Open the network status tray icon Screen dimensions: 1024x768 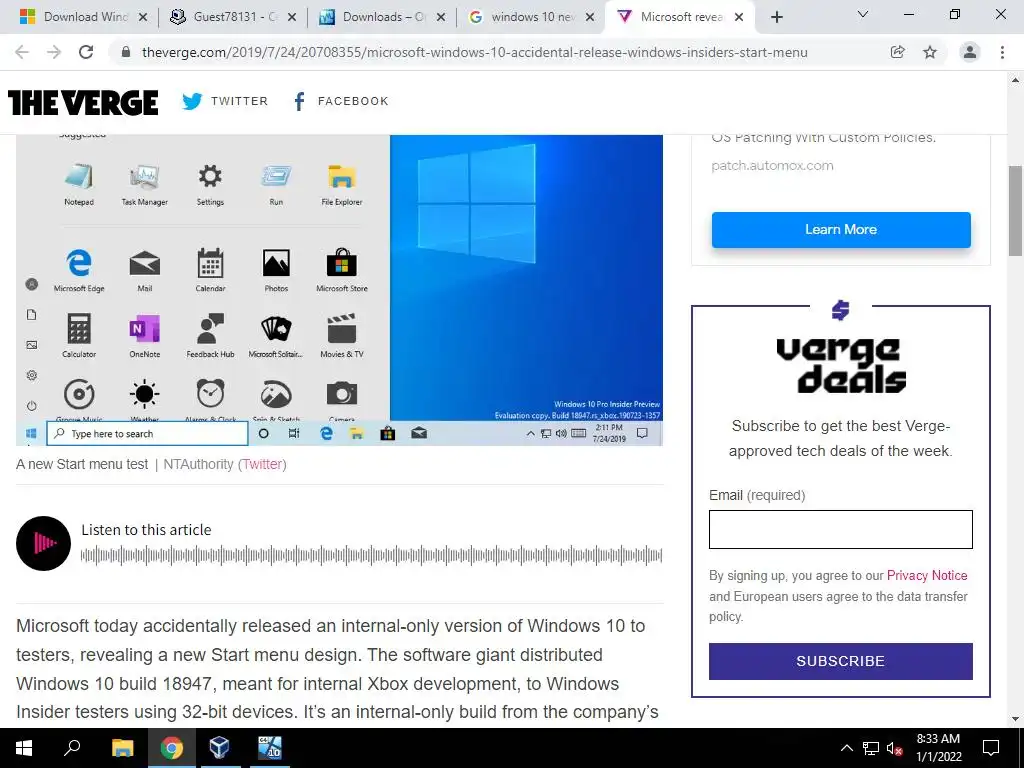(871, 748)
